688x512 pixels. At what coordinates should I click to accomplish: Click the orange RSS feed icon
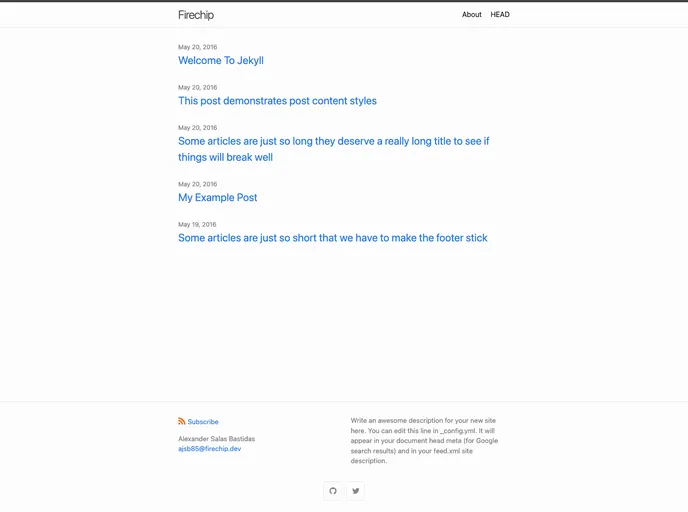pyautogui.click(x=182, y=422)
